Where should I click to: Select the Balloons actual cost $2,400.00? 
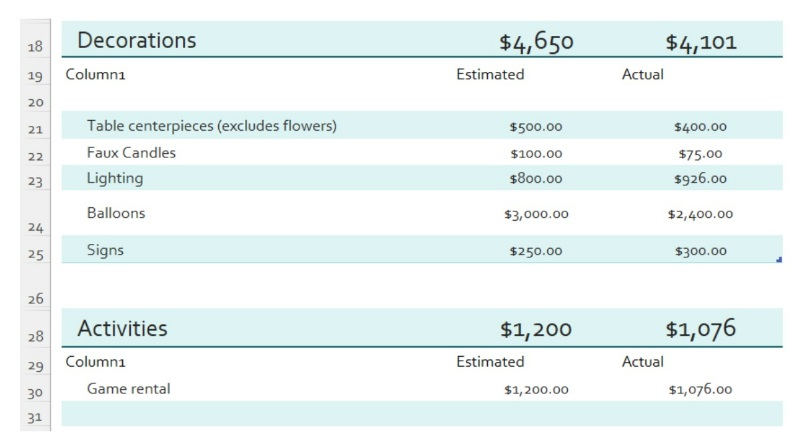click(700, 214)
